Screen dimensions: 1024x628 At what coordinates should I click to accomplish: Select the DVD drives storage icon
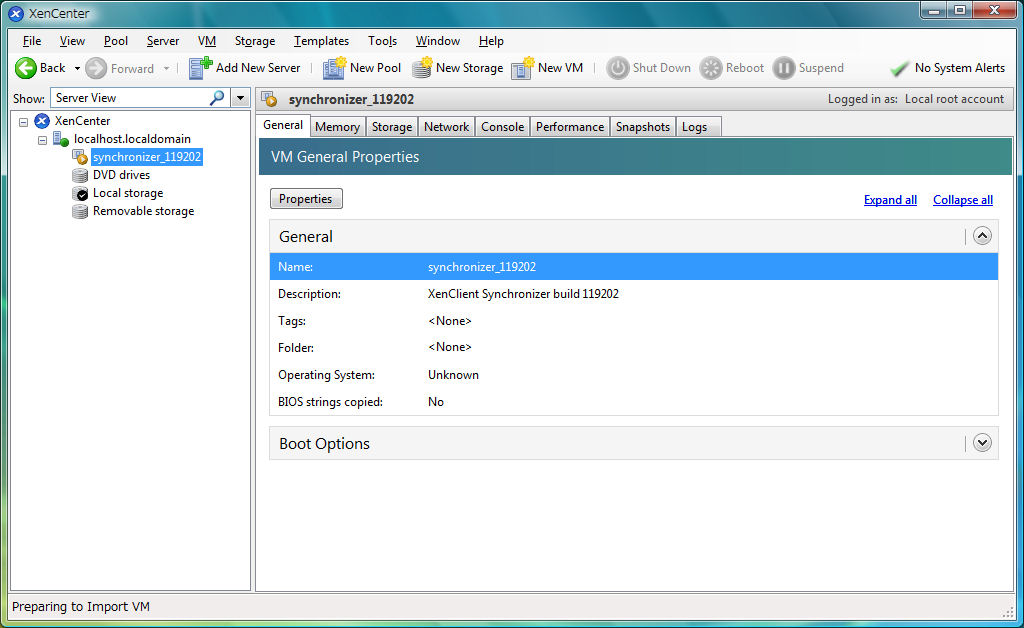coord(80,175)
